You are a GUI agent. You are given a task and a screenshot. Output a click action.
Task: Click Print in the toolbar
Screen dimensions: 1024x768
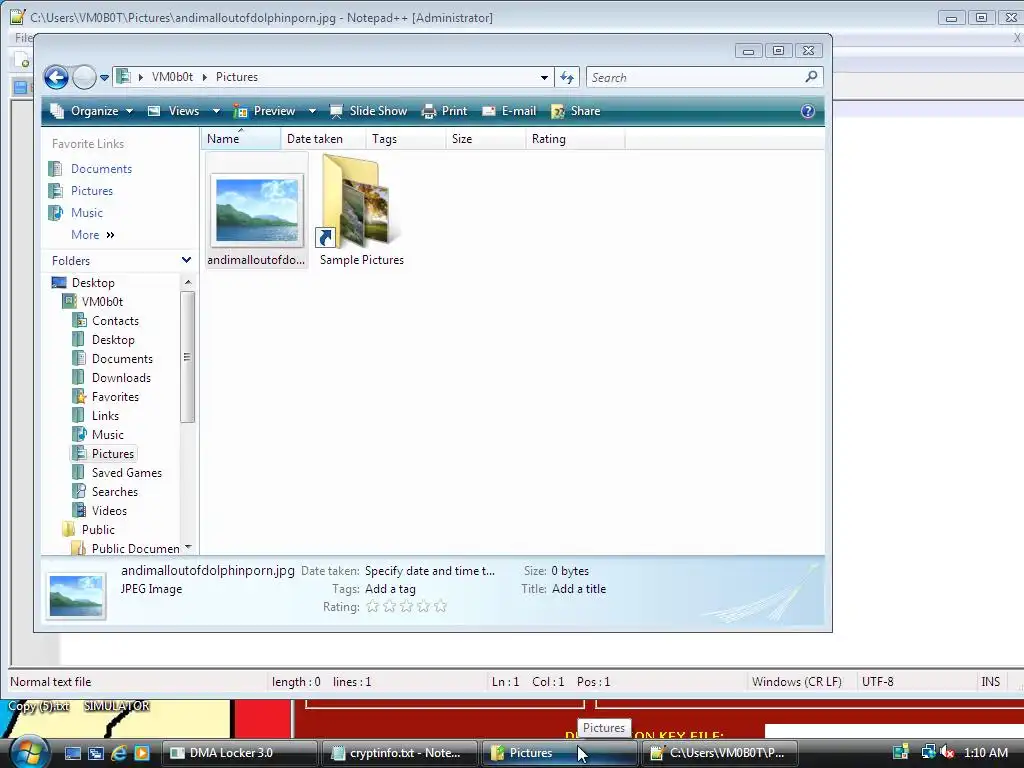point(445,111)
